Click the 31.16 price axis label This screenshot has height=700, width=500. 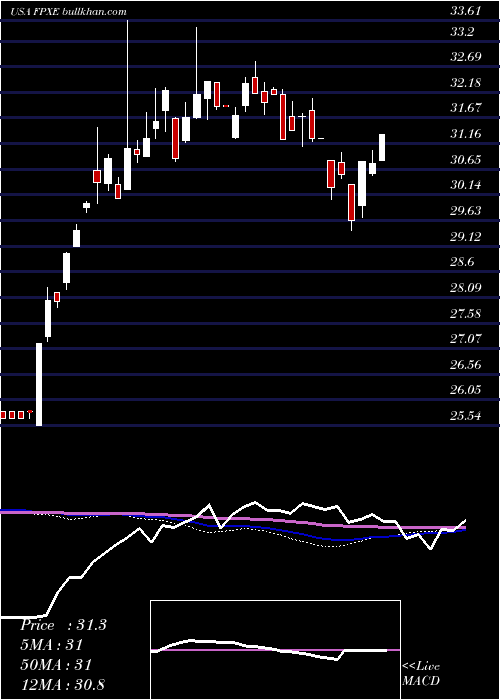(466, 134)
